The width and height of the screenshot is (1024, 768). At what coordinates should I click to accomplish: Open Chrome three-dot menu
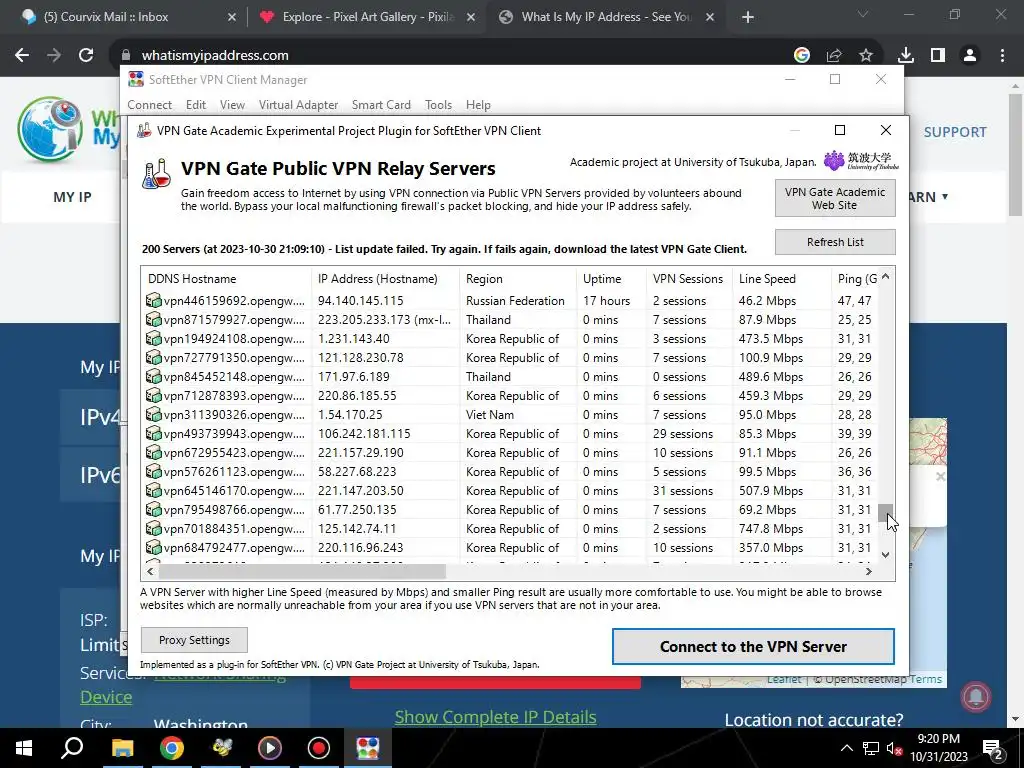tap(1002, 56)
